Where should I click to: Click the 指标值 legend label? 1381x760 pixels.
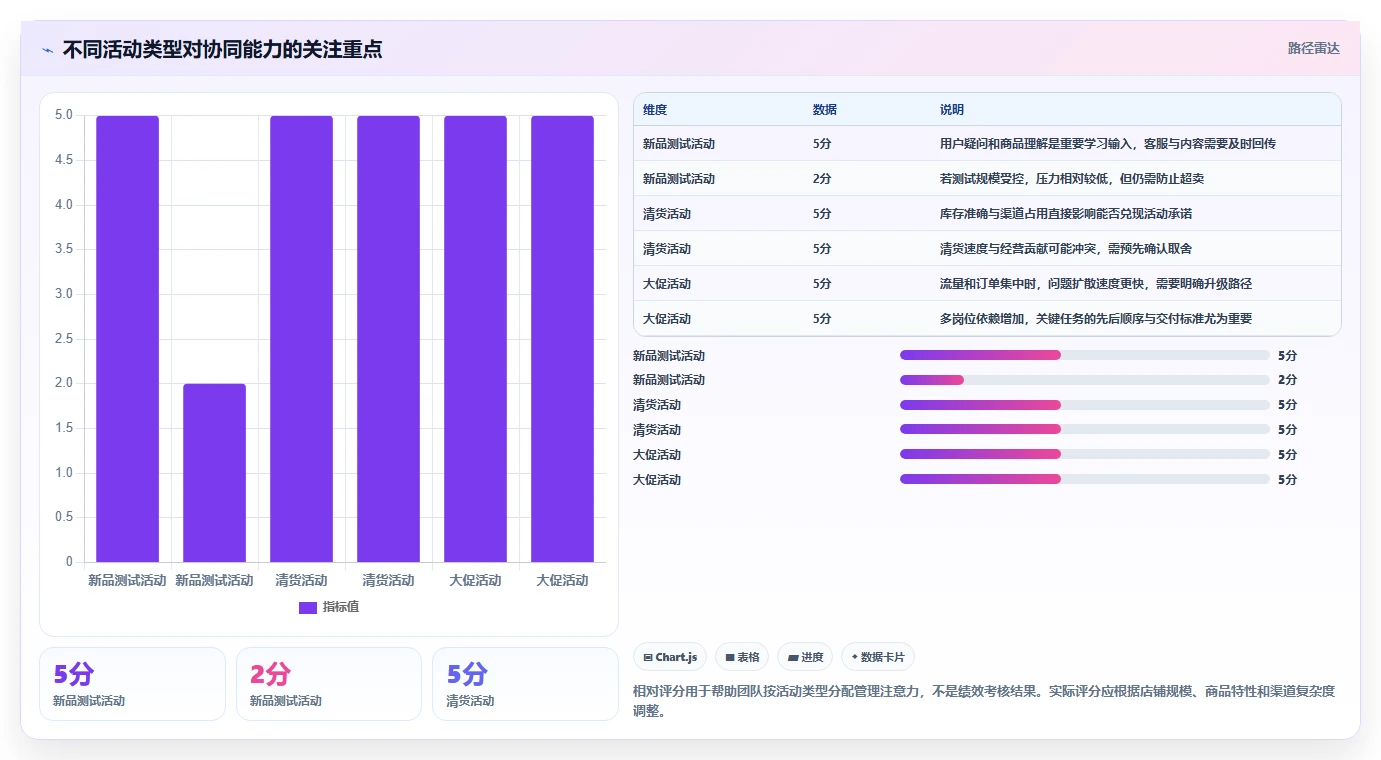(x=341, y=607)
